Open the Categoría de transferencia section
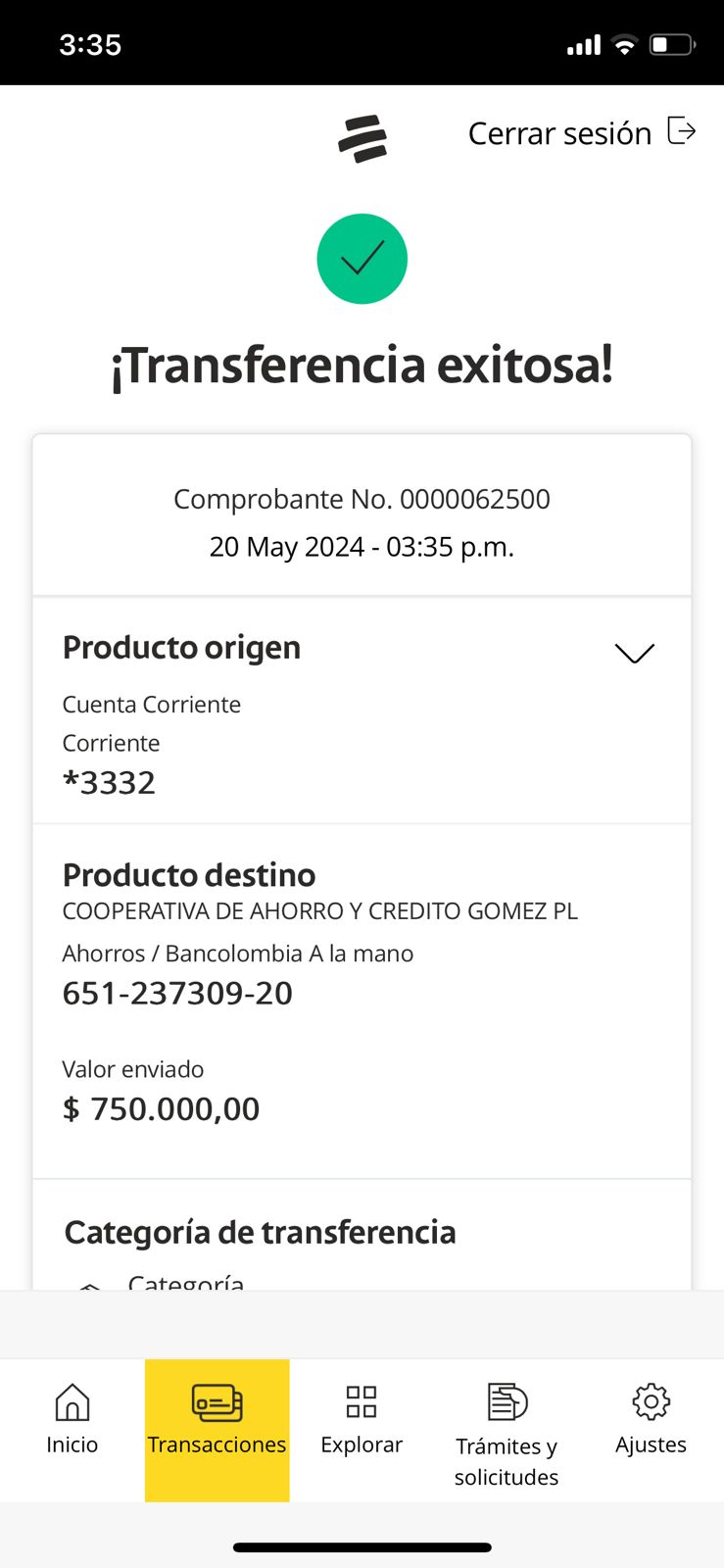The height and width of the screenshot is (1568, 724). coord(260,1232)
